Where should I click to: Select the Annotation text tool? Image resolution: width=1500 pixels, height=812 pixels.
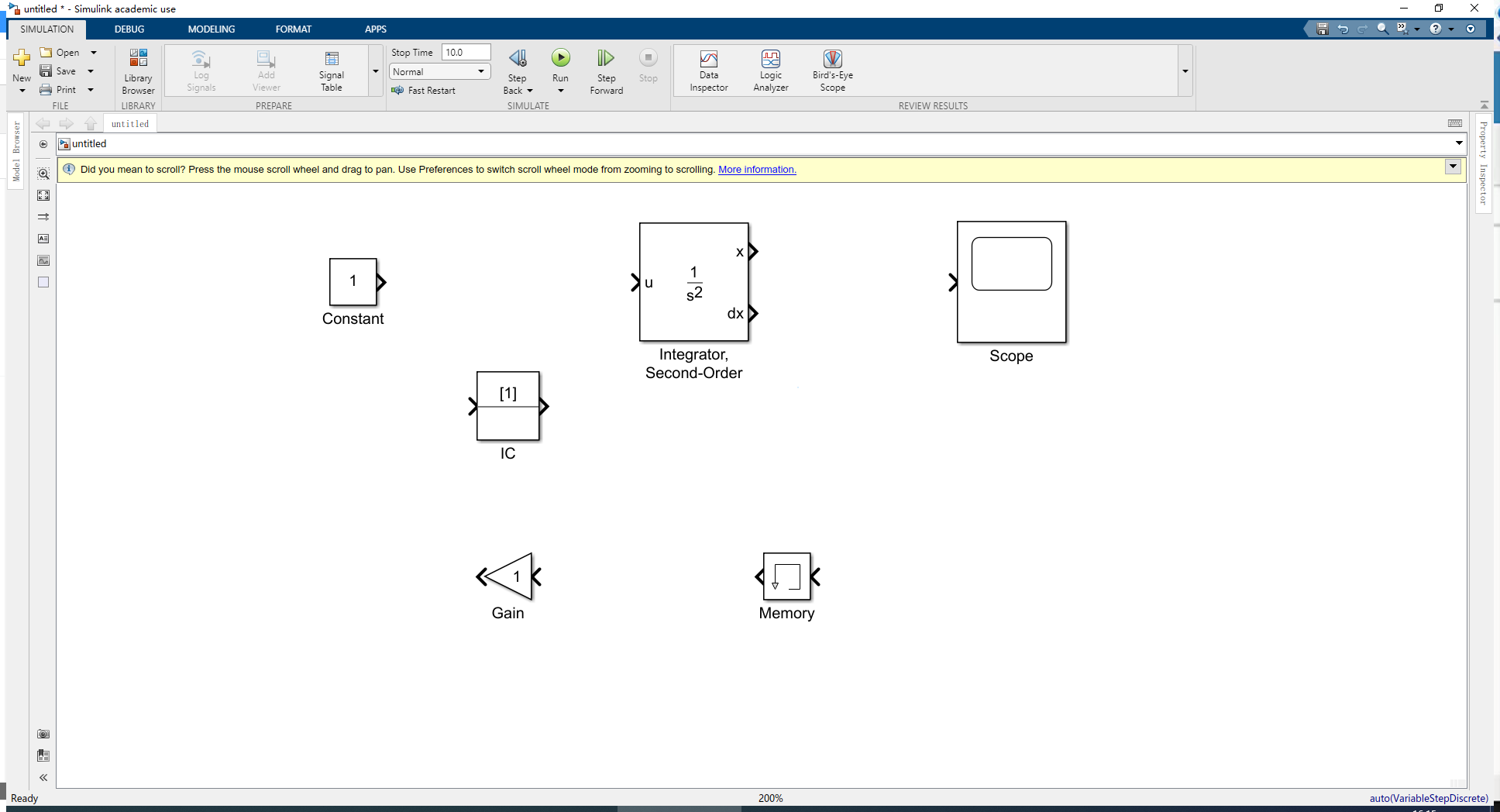43,239
